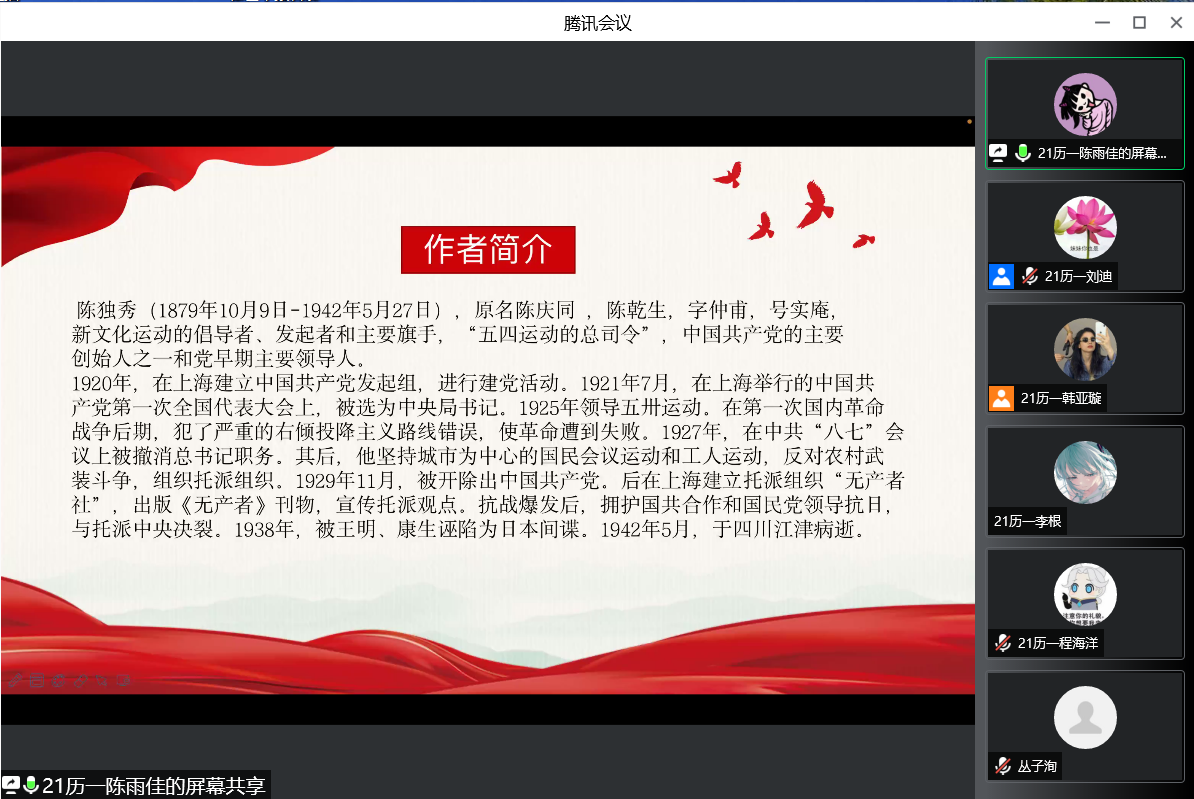The width and height of the screenshot is (1194, 799).
Task: Click the muted microphone icon beside 丛子洵
Action: [1002, 766]
